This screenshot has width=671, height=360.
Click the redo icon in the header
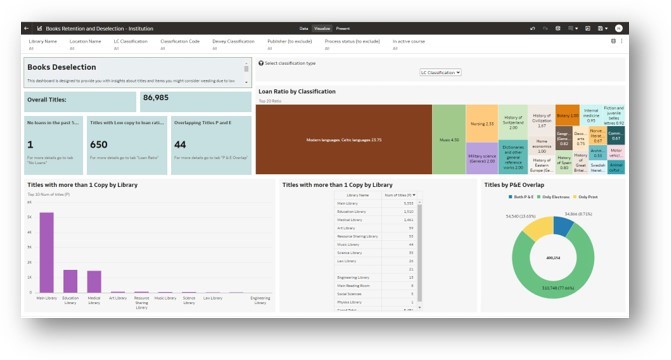click(545, 29)
